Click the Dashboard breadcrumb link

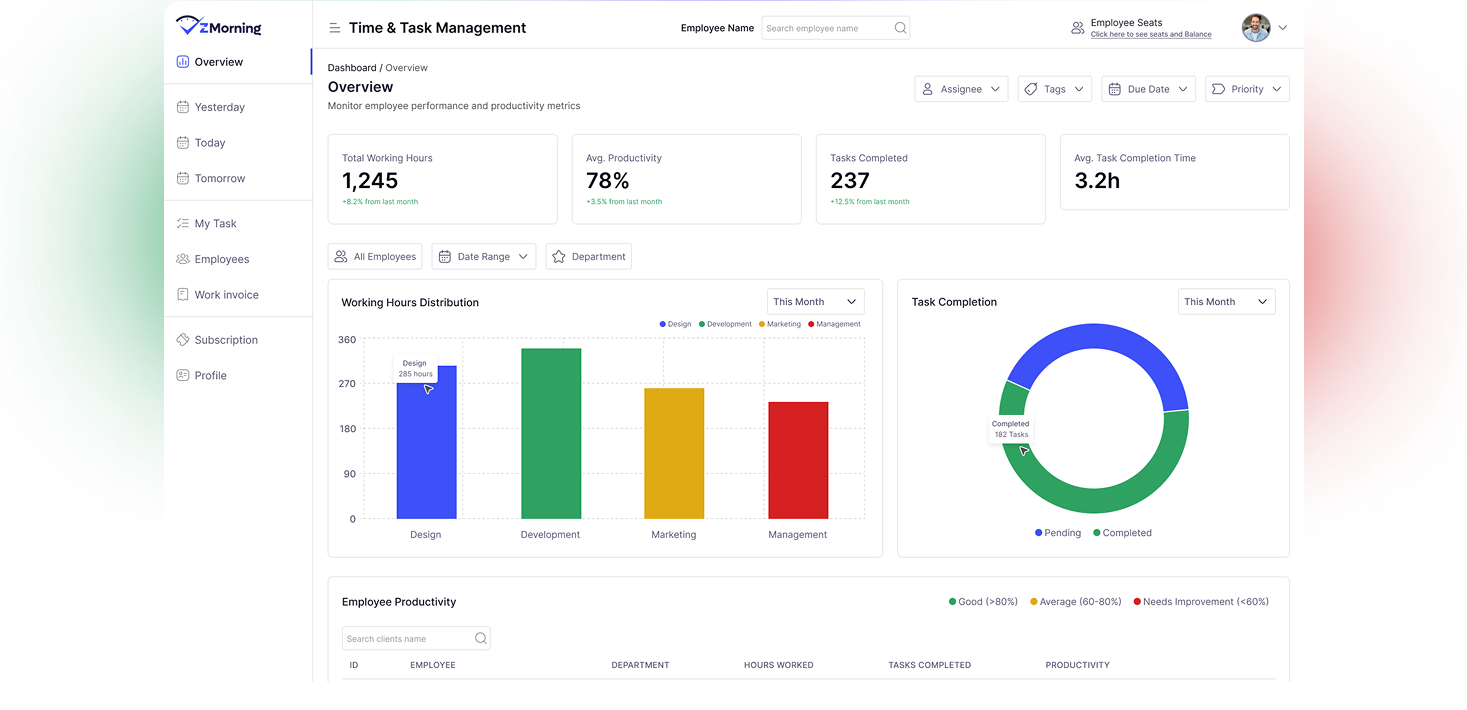pos(352,68)
